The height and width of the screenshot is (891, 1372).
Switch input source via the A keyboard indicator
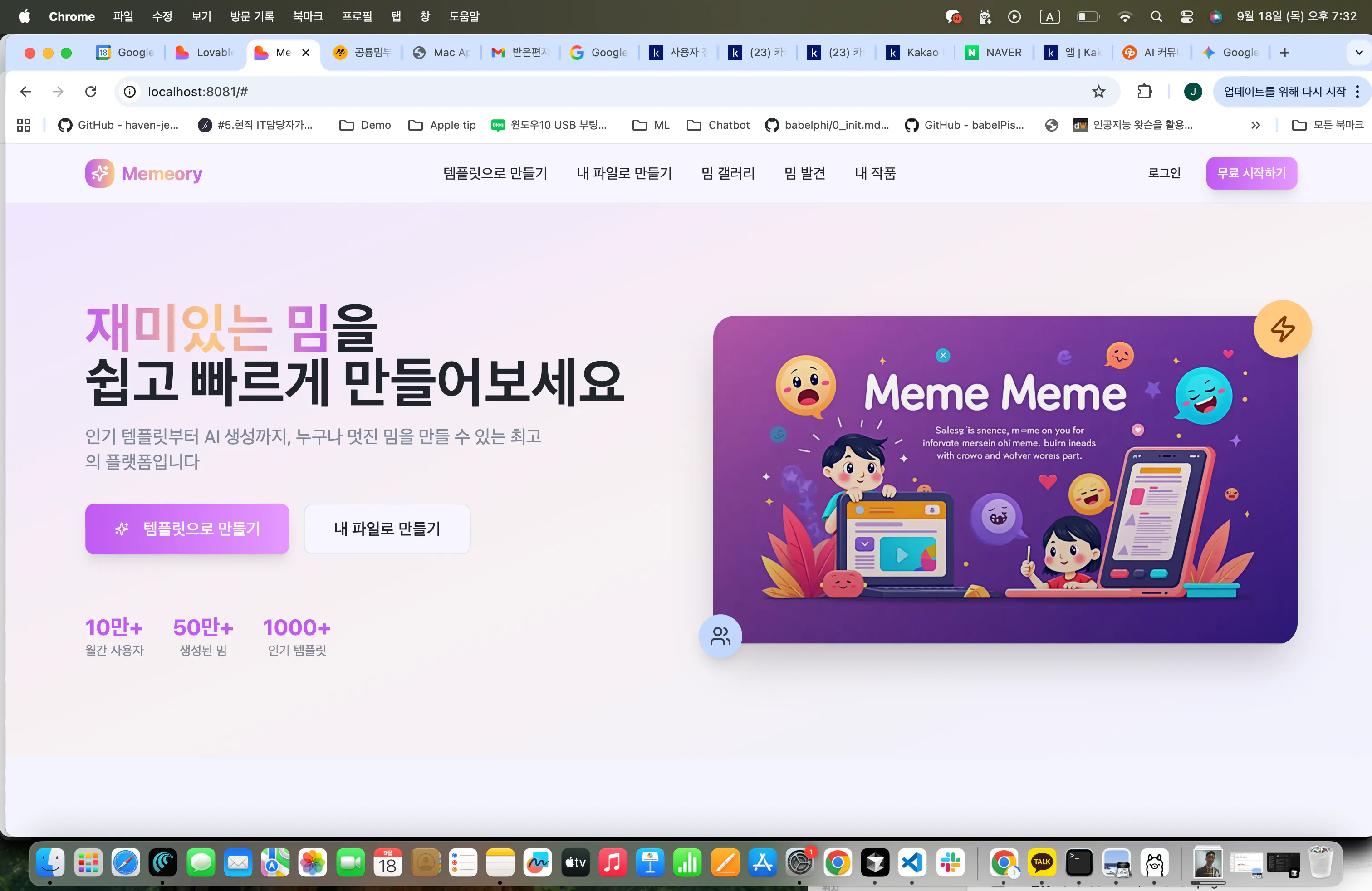[x=1050, y=16]
